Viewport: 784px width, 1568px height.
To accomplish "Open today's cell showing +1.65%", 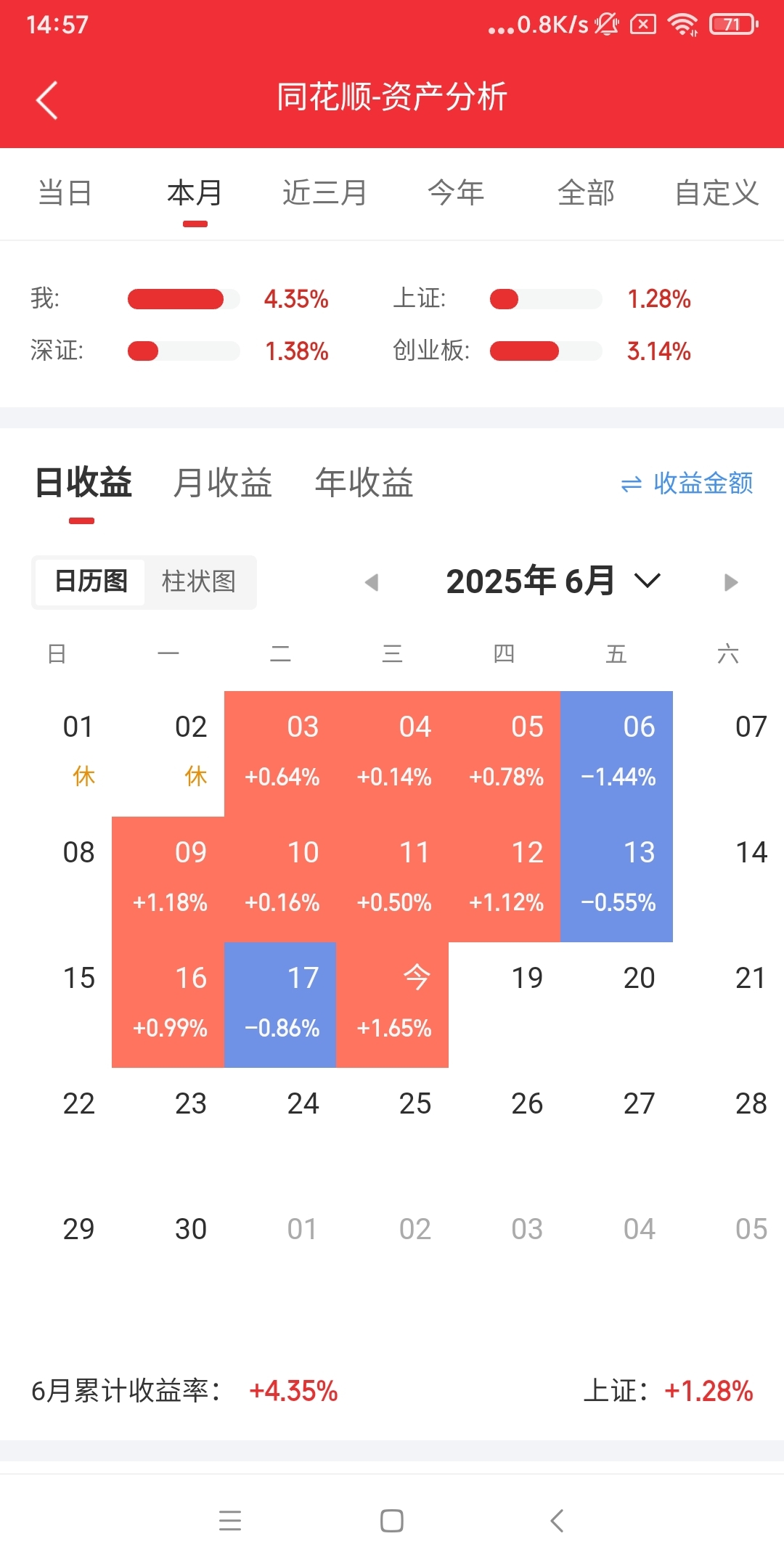I will [x=393, y=1005].
